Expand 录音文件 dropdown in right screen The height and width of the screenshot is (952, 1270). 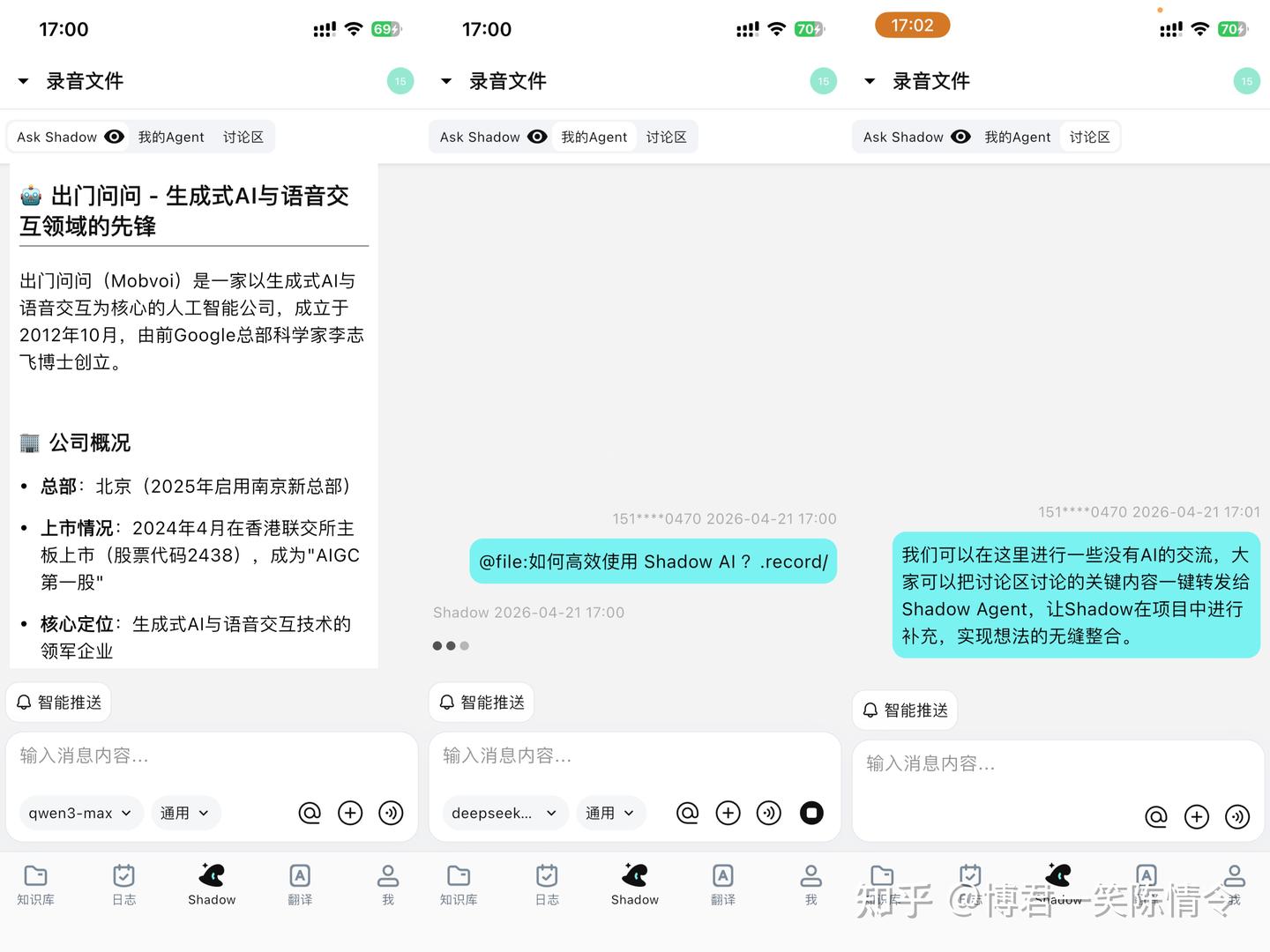click(870, 81)
